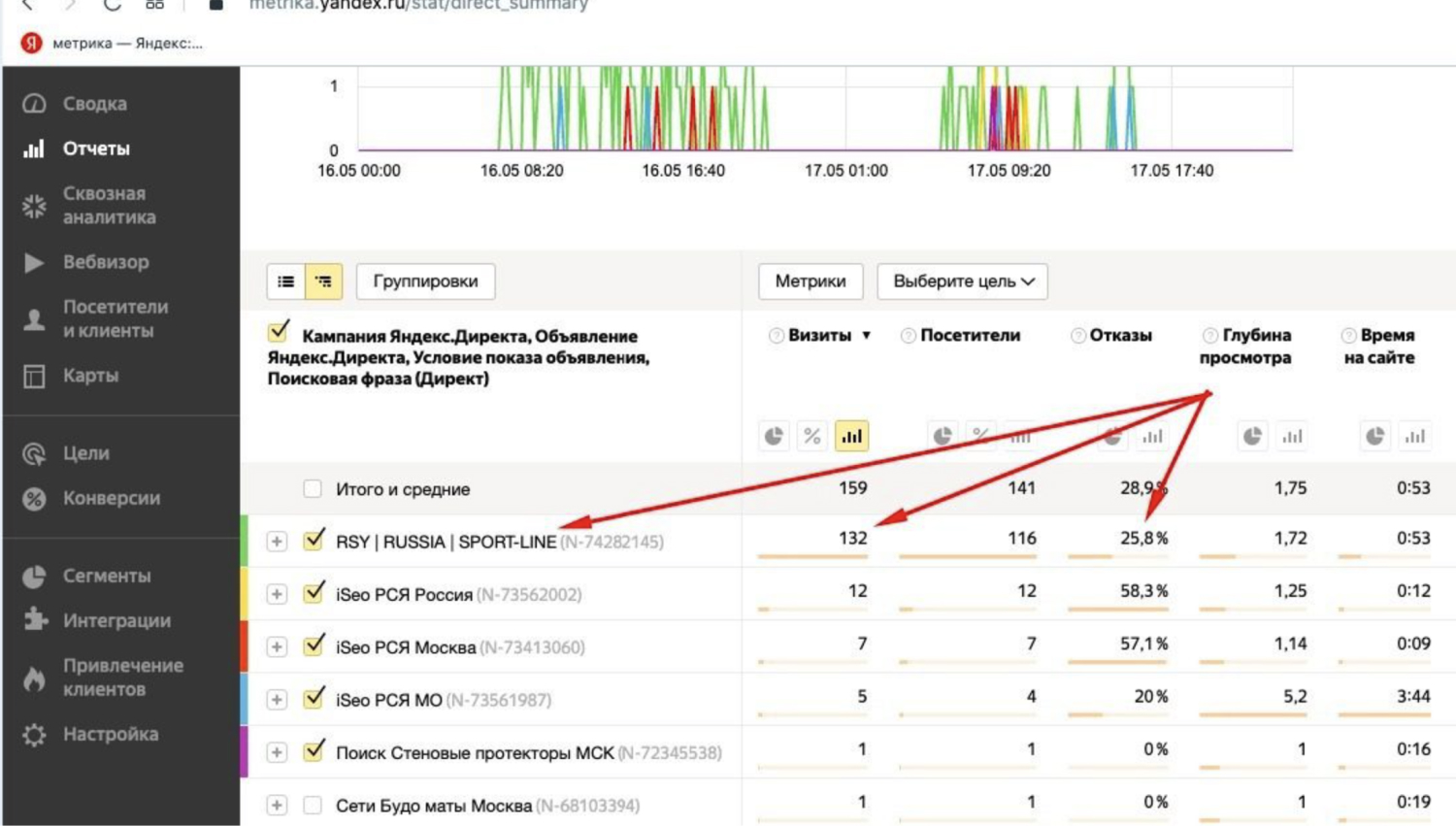Open the help hint beside Отказы
Image resolution: width=1456 pixels, height=826 pixels.
[1078, 336]
